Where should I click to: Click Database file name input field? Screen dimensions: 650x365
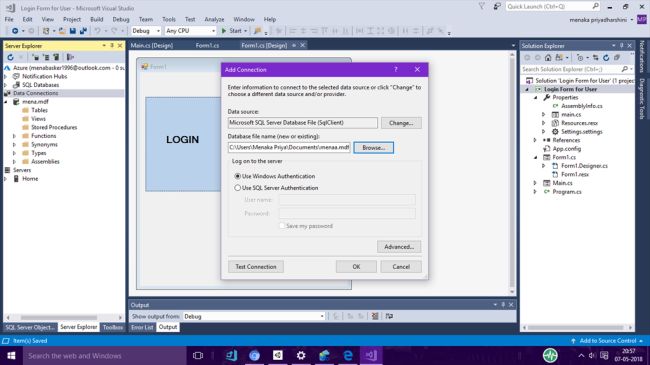click(x=289, y=147)
